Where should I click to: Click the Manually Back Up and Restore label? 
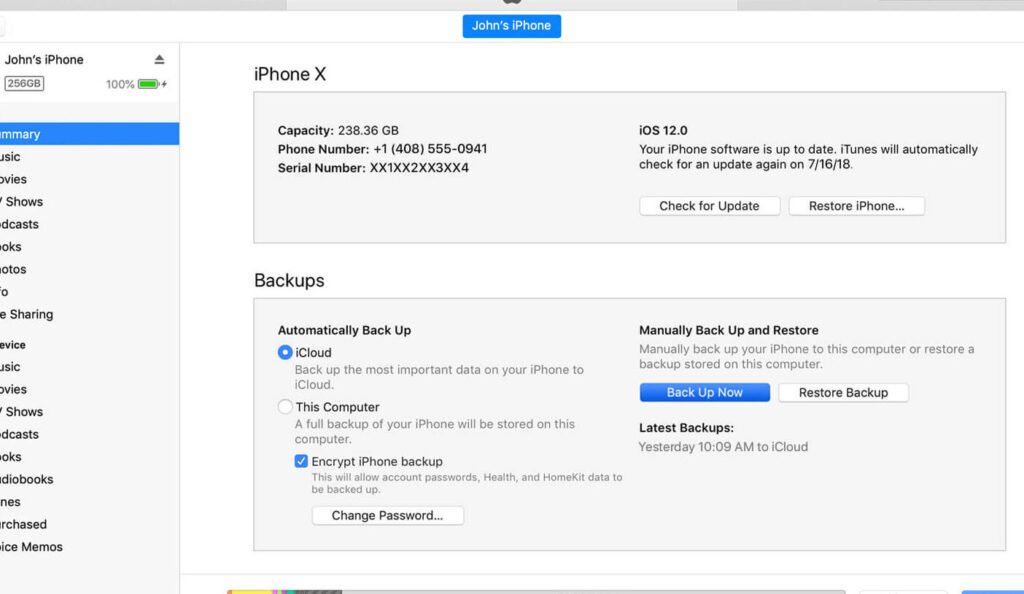(x=729, y=330)
